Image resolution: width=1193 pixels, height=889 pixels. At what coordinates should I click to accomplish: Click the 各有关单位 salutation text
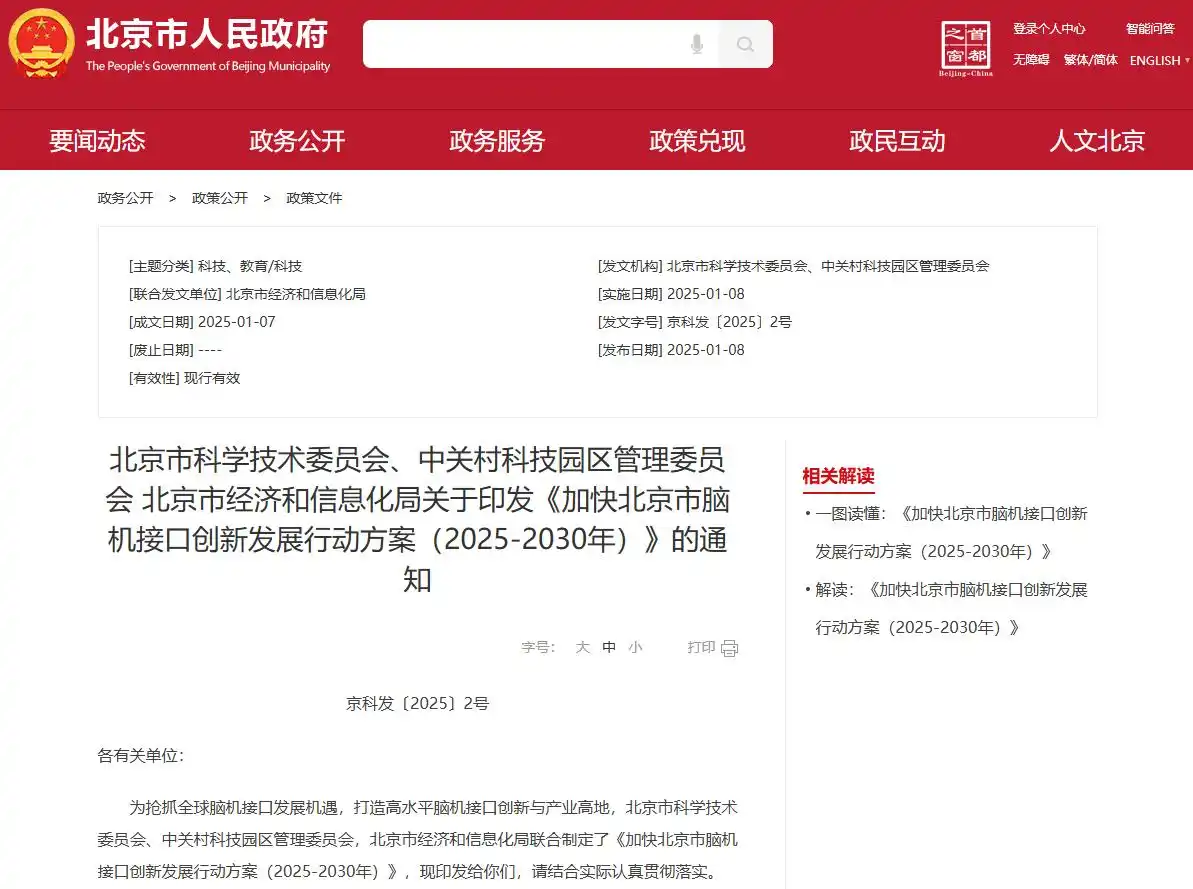coord(140,756)
